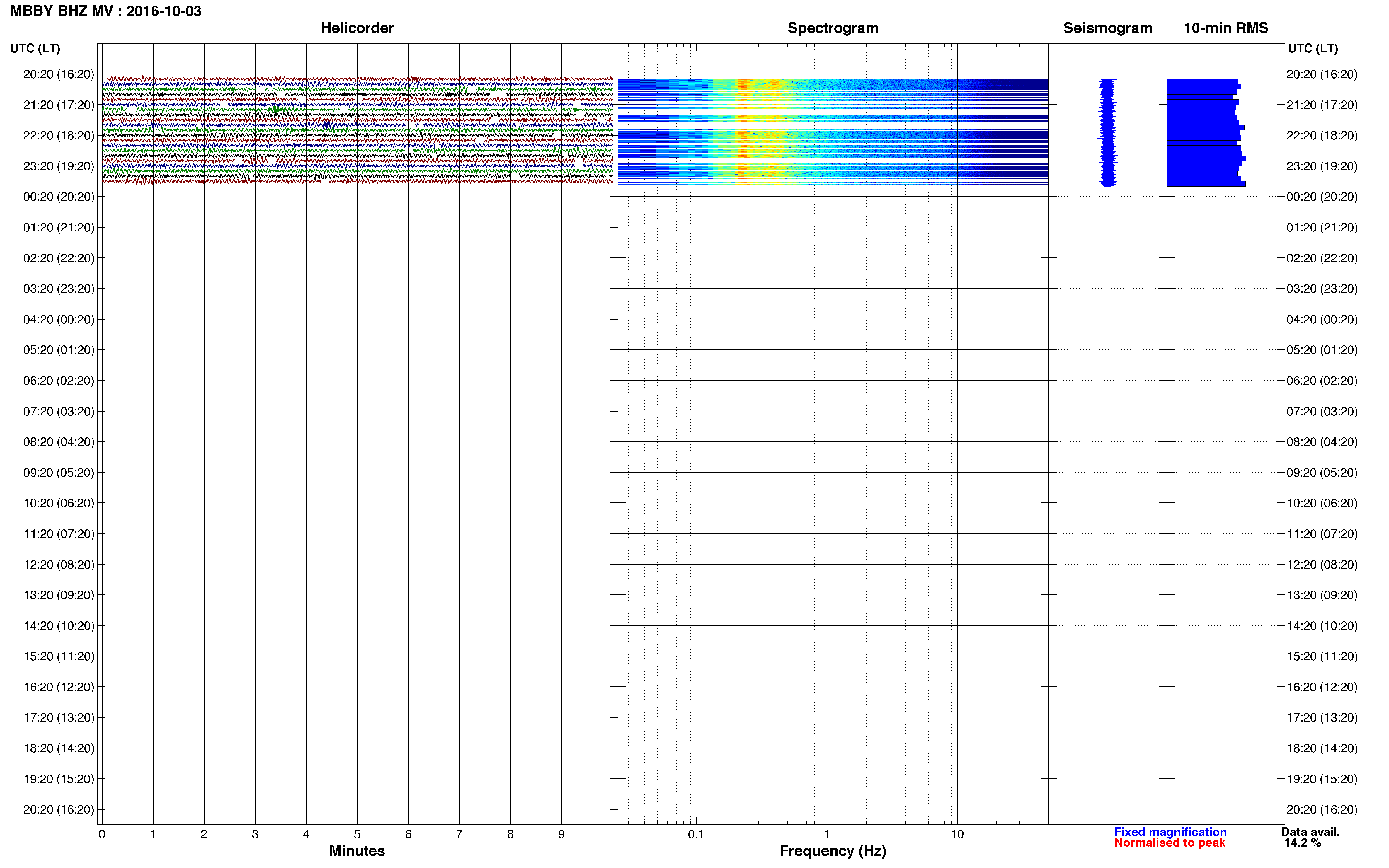
Task: Click the left '06:20 (02:20)' time label
Action: tap(59, 381)
